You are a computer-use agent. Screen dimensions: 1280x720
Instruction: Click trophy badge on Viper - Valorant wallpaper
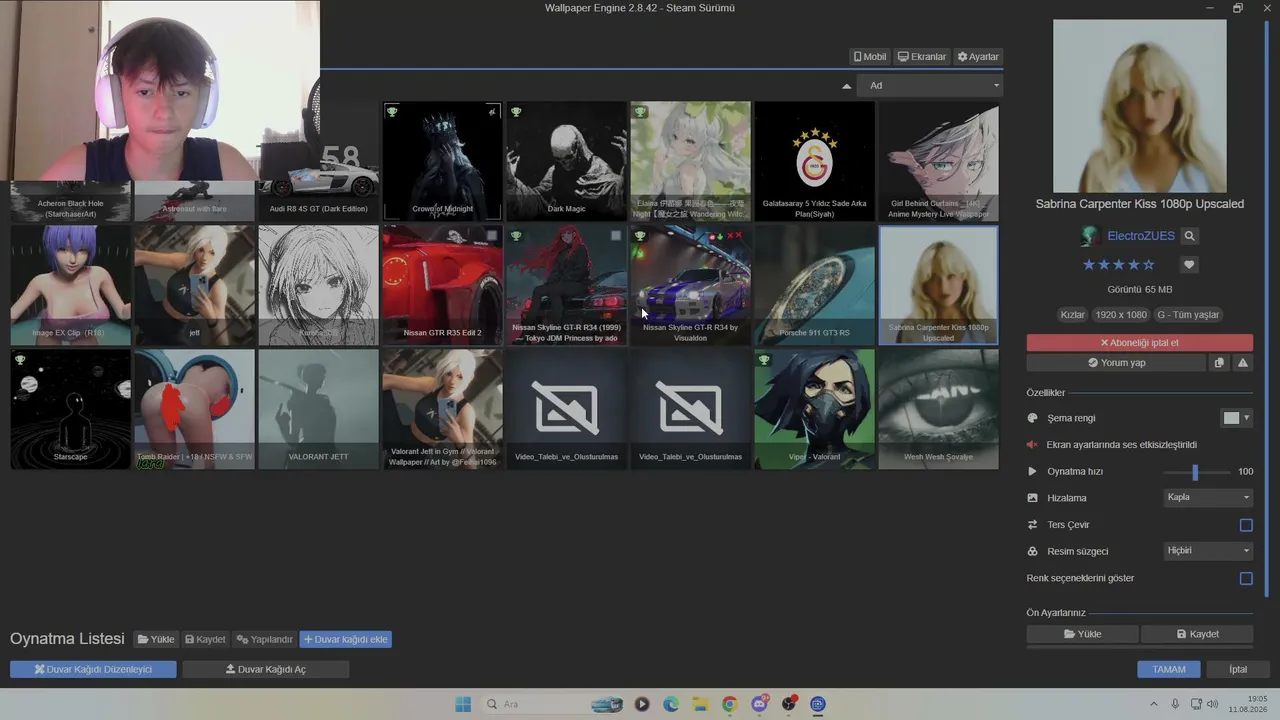(x=764, y=360)
